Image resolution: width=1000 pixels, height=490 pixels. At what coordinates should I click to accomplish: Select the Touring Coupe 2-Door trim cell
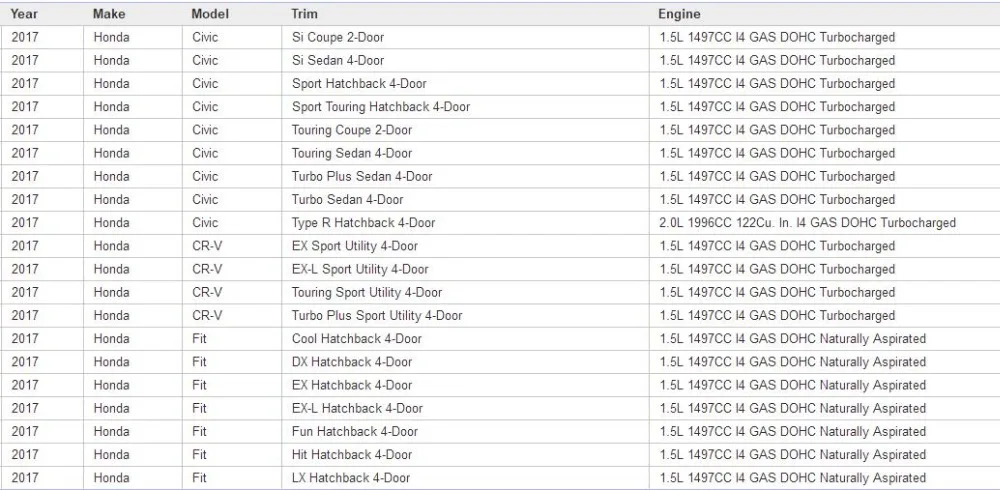(x=466, y=130)
